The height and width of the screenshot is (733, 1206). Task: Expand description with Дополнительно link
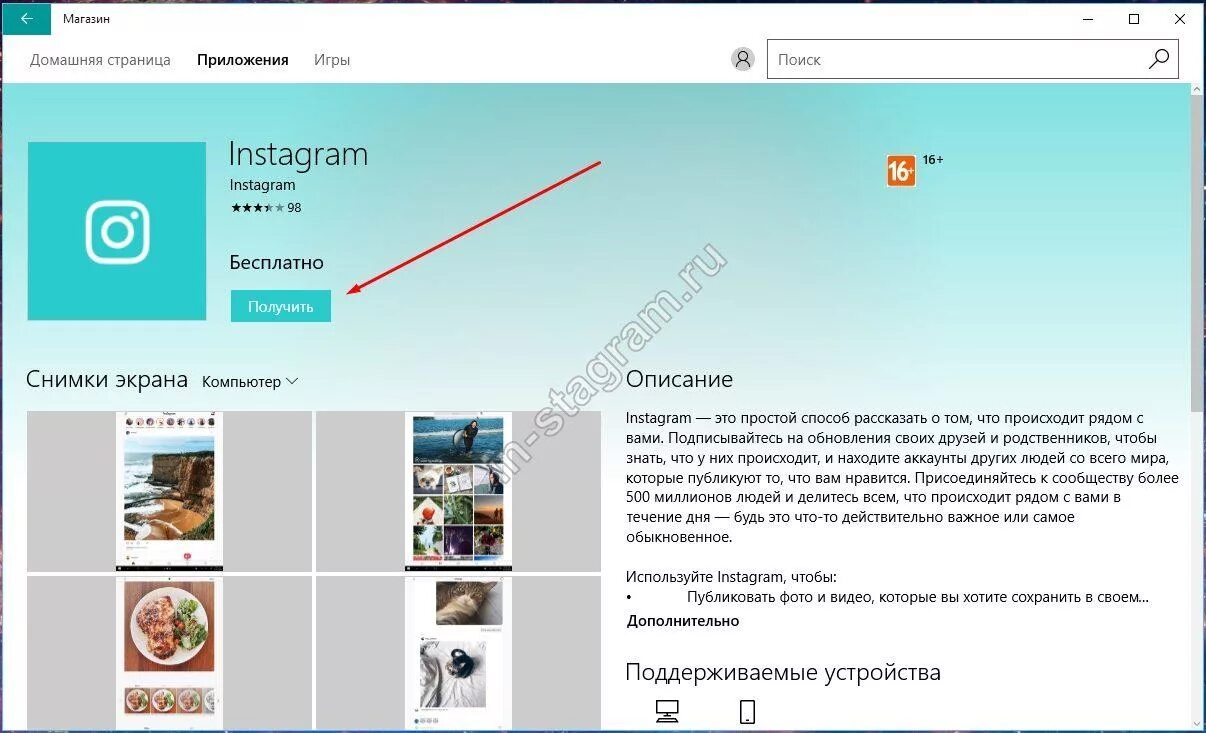click(683, 621)
